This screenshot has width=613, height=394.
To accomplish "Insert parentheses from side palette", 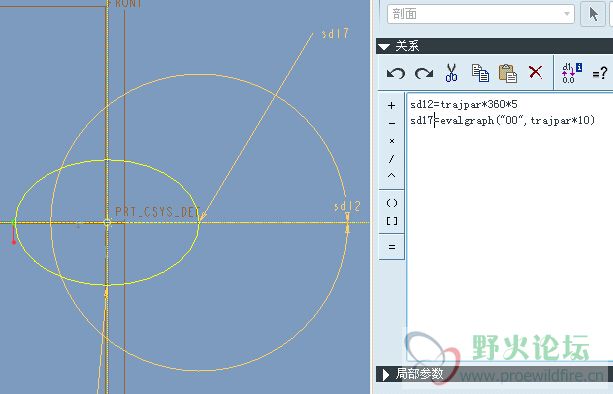I will [x=391, y=203].
